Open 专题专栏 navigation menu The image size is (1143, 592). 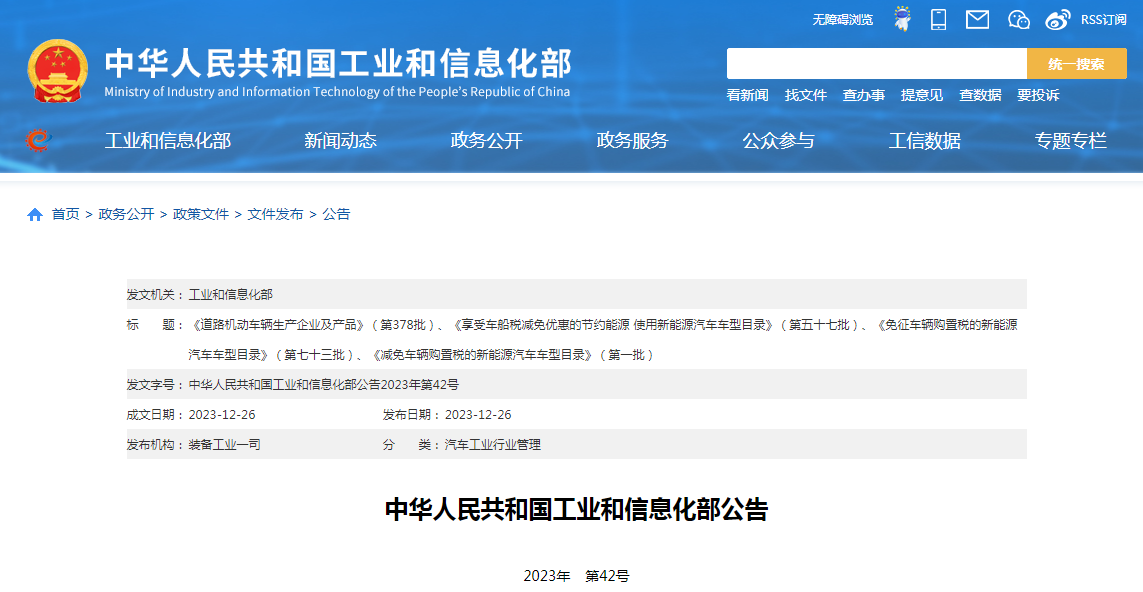click(x=1071, y=141)
